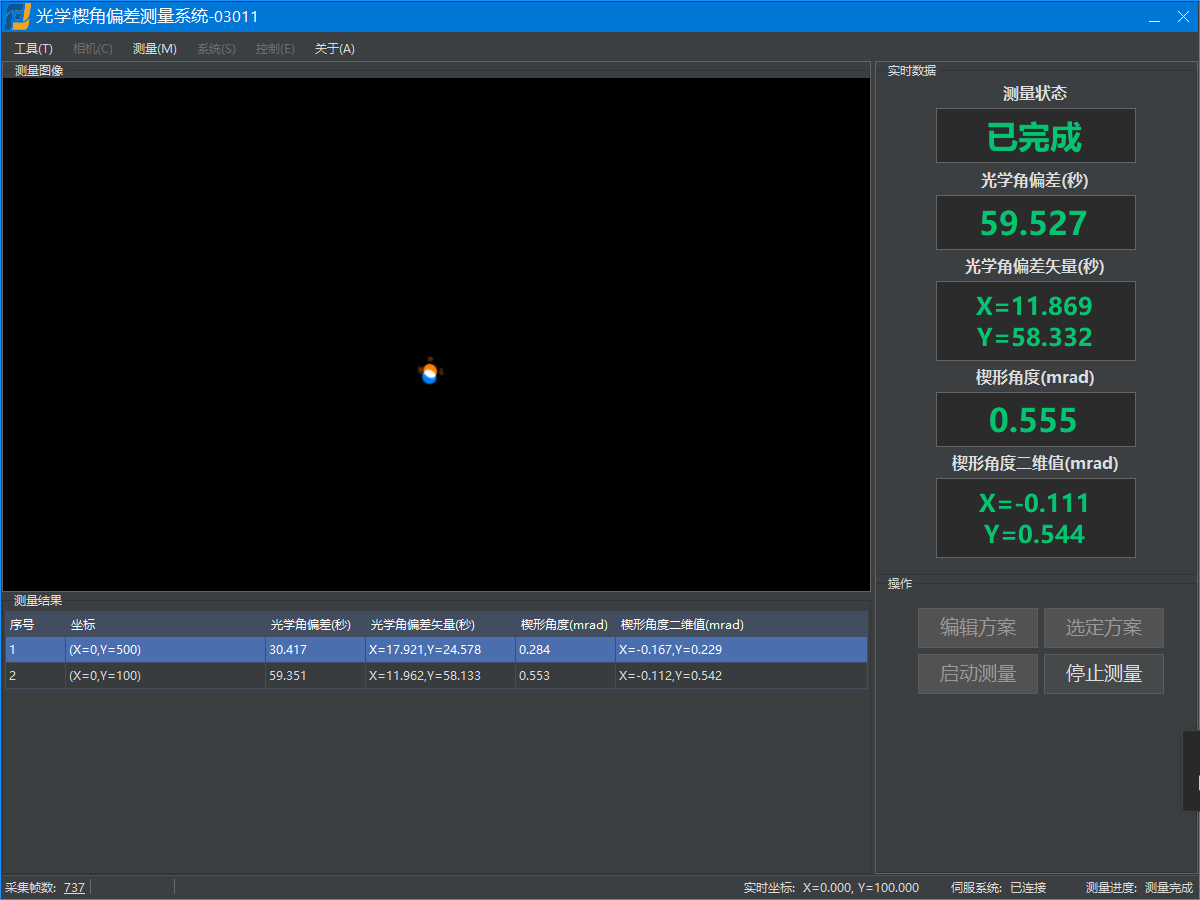The image size is (1200, 900).
Task: Open the 系统(S) menu
Action: click(x=216, y=49)
